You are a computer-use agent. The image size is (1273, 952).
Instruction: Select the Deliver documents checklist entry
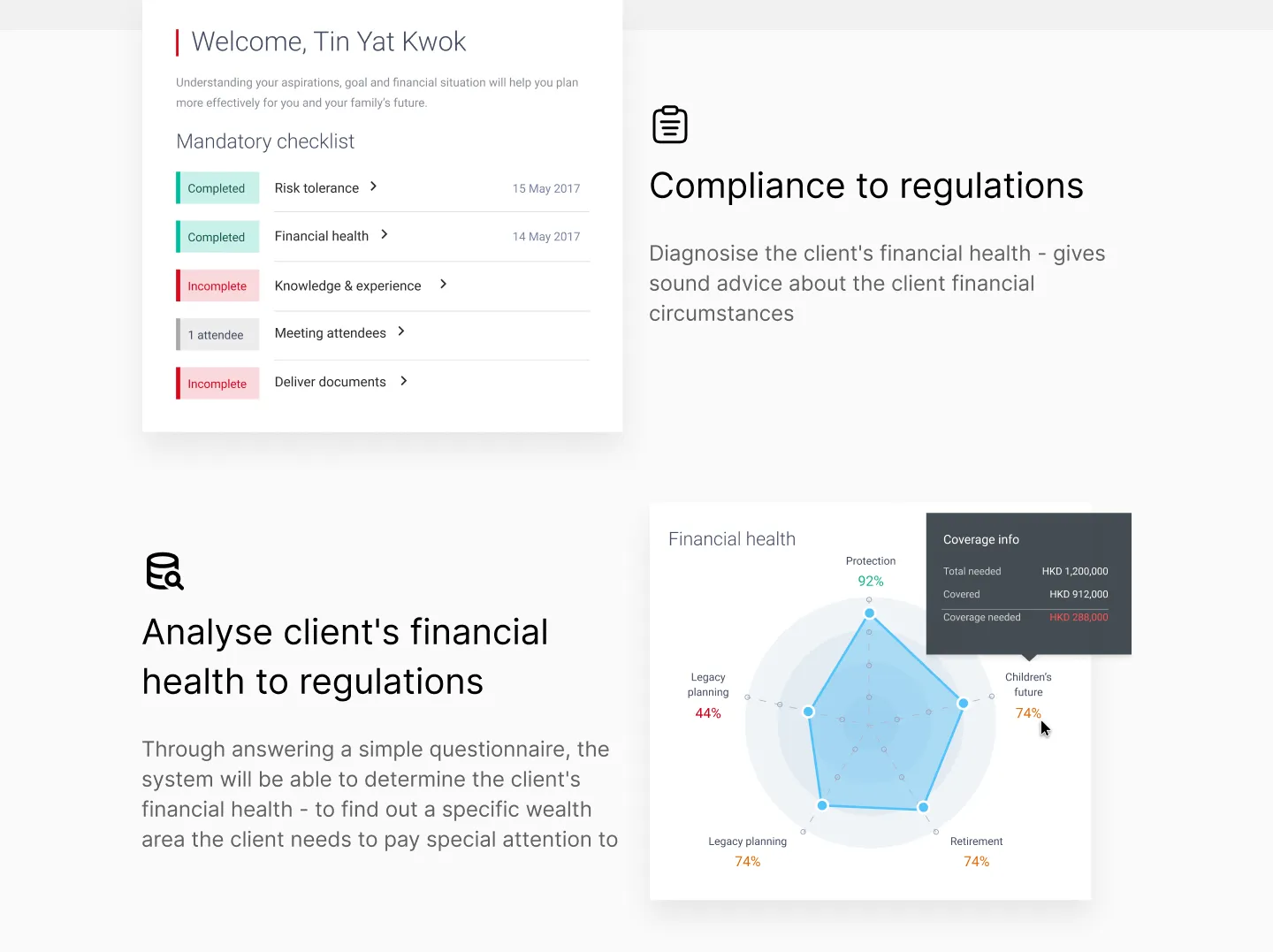tap(330, 382)
